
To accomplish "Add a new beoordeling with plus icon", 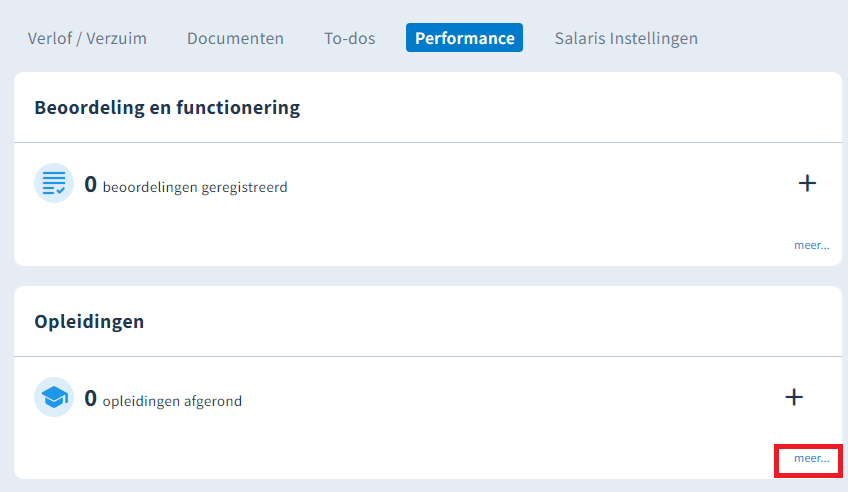I will [807, 183].
